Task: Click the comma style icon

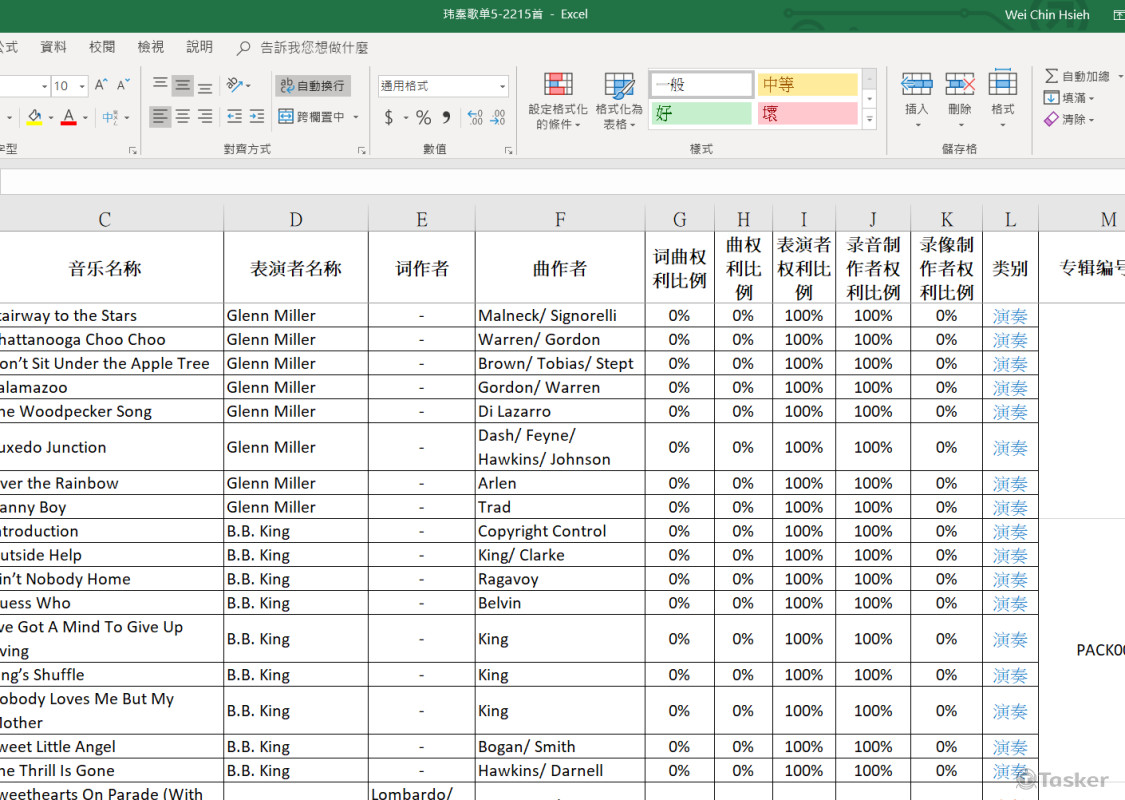Action: pos(446,118)
